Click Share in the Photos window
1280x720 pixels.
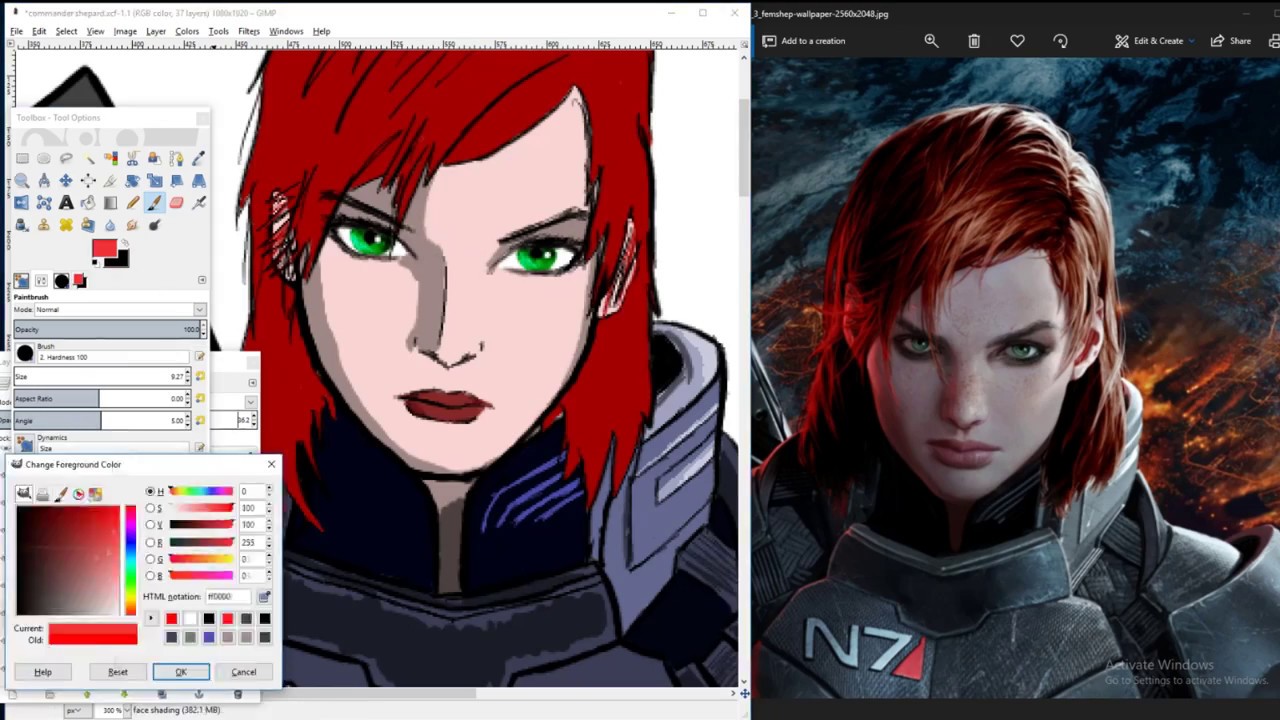(1231, 41)
